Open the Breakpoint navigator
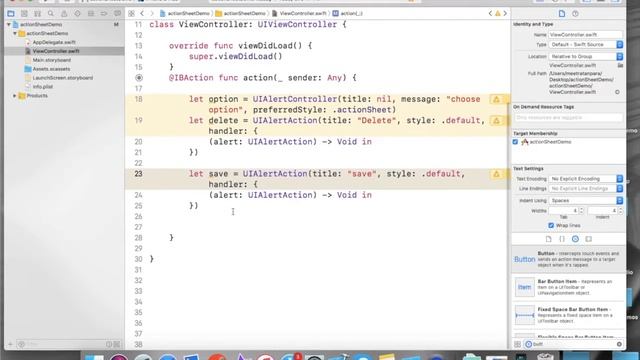 pos(104,13)
